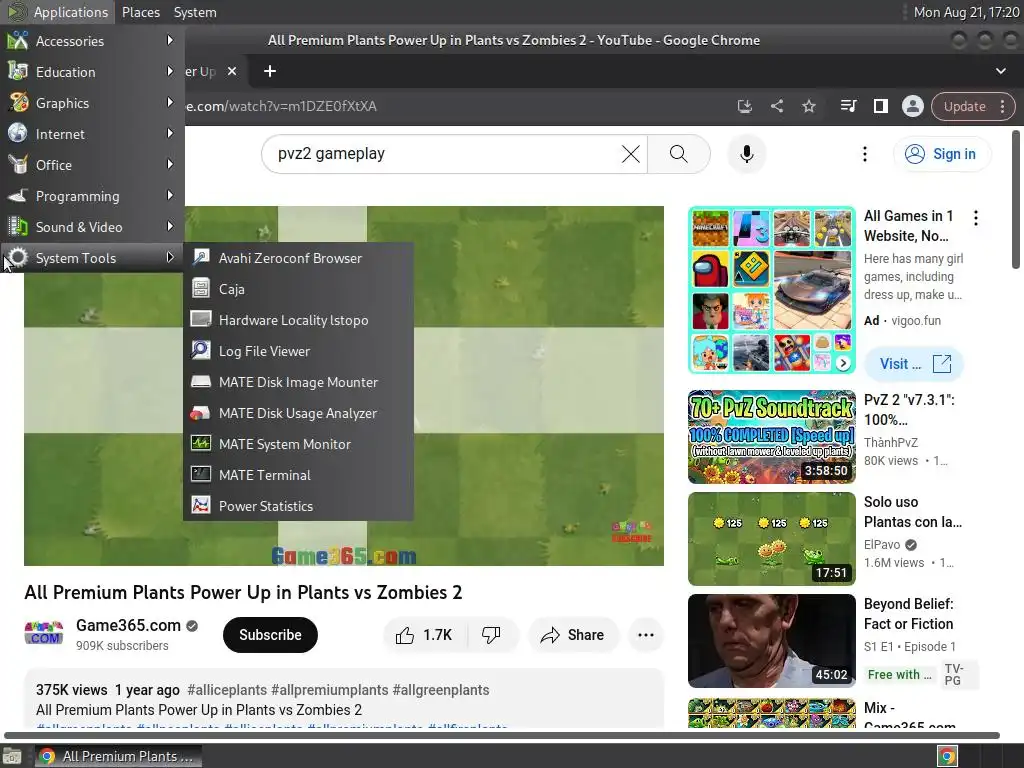Open ad options three-dot menu

pos(976,218)
